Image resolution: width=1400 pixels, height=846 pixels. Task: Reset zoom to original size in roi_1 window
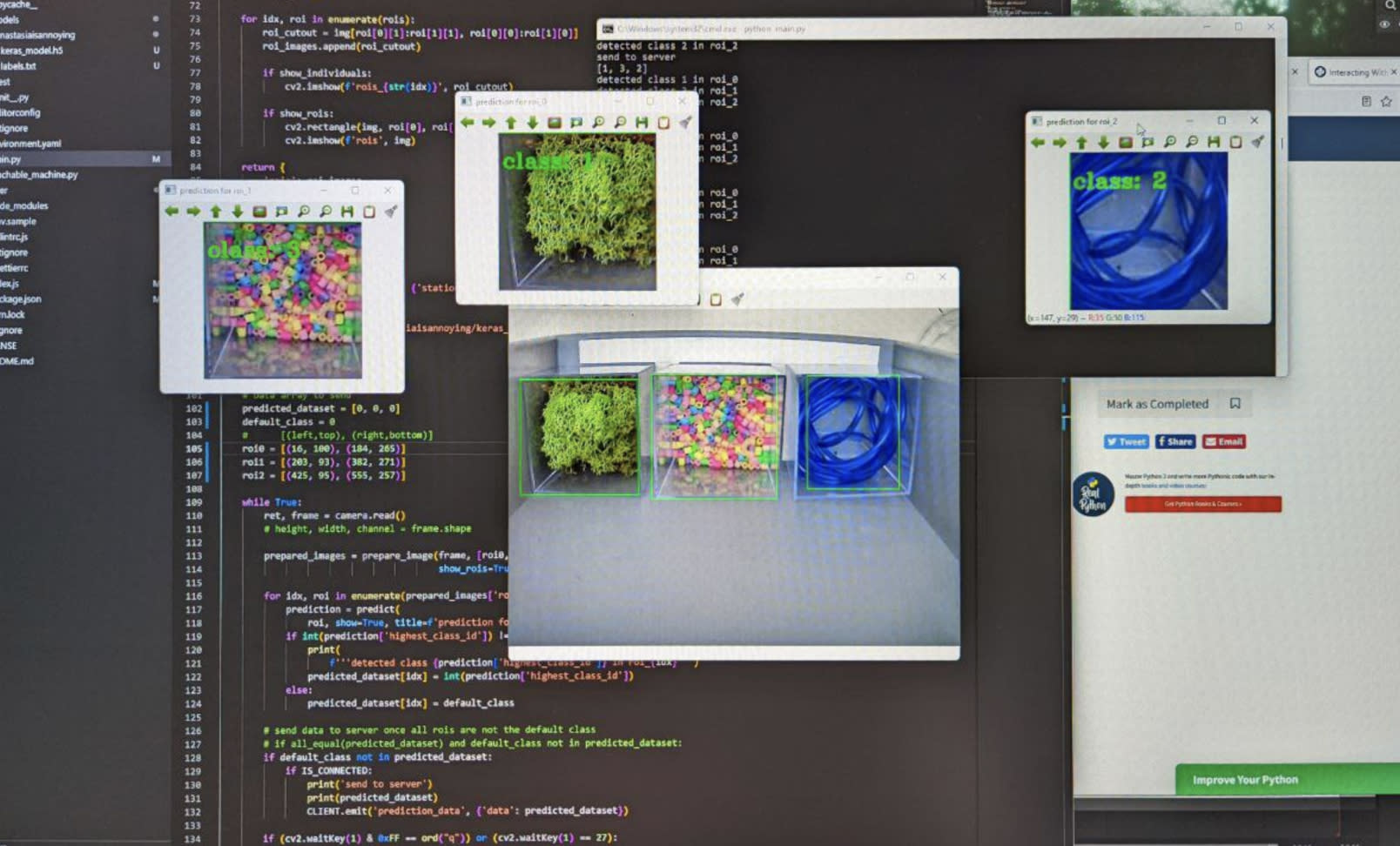pyautogui.click(x=259, y=211)
